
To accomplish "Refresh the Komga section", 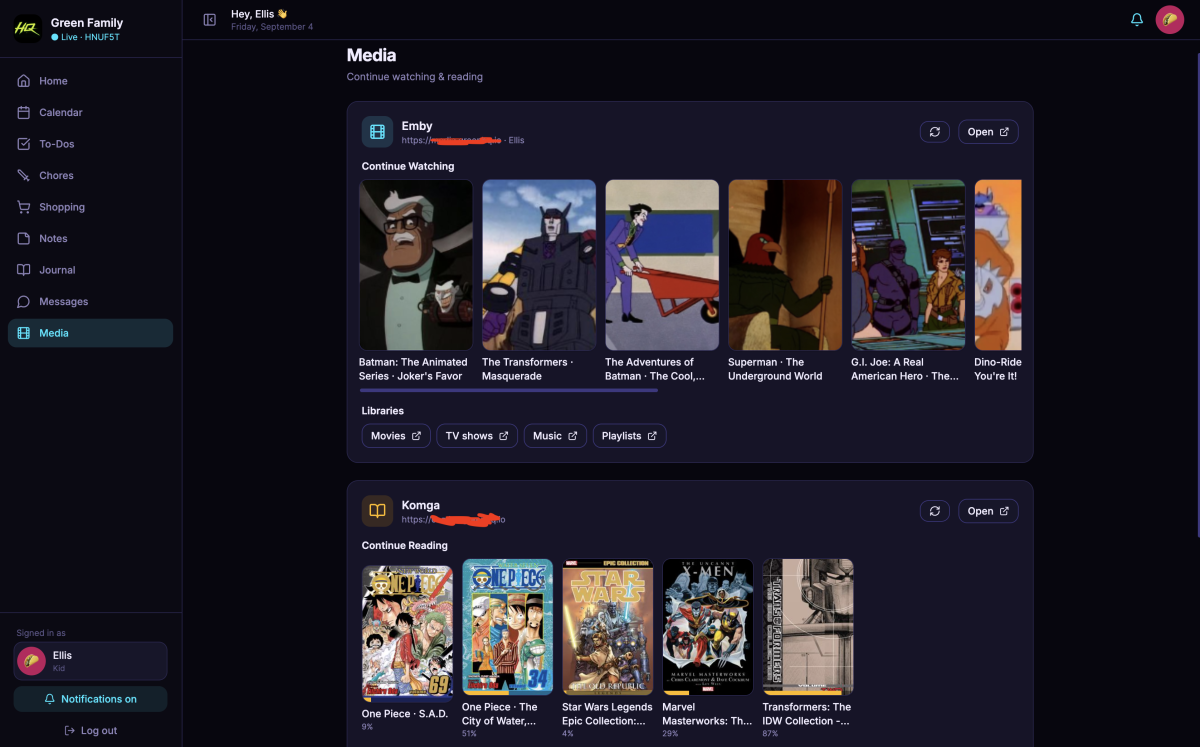I will 935,511.
